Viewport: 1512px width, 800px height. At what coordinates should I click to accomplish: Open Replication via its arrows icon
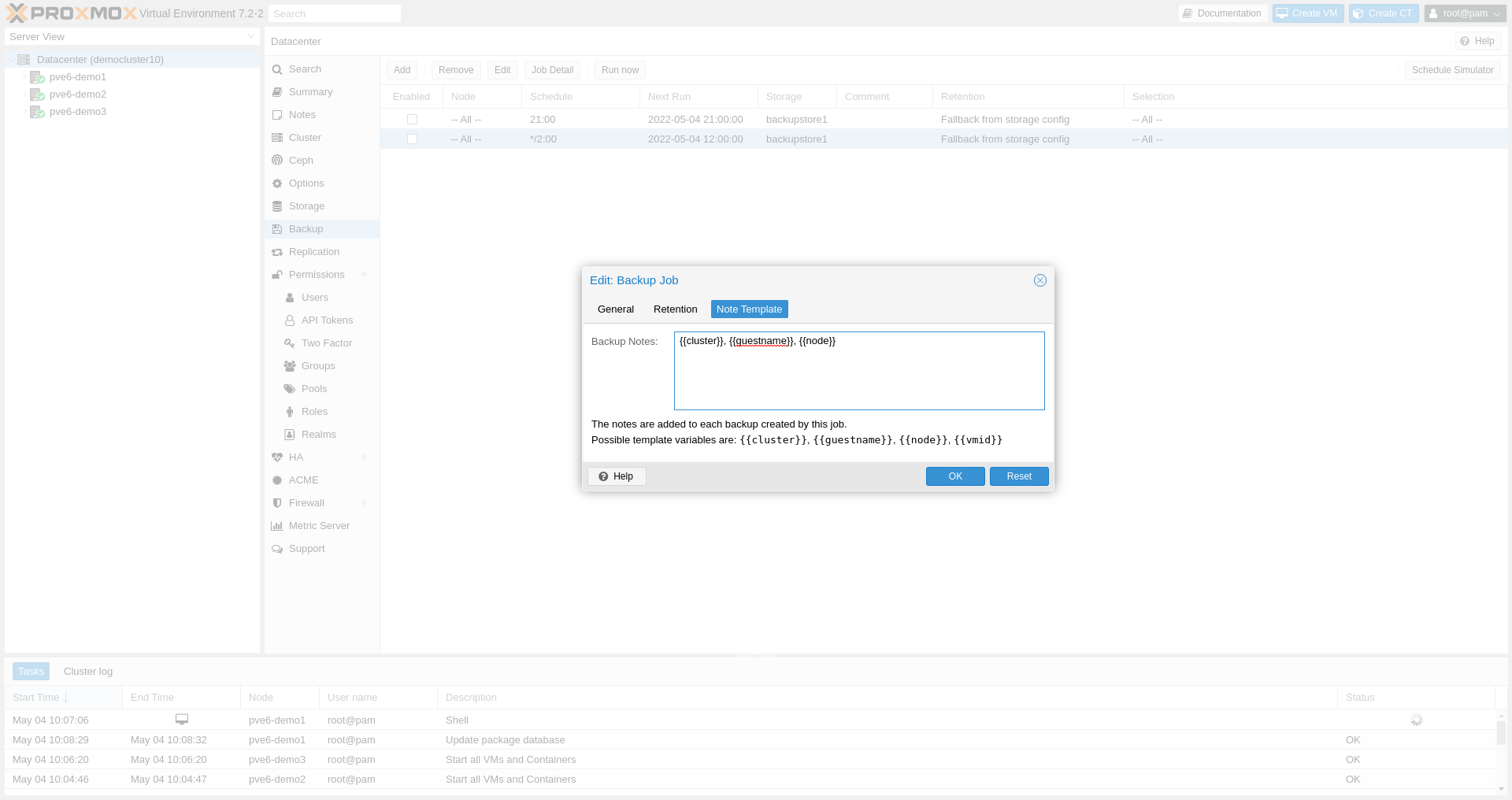(x=277, y=252)
